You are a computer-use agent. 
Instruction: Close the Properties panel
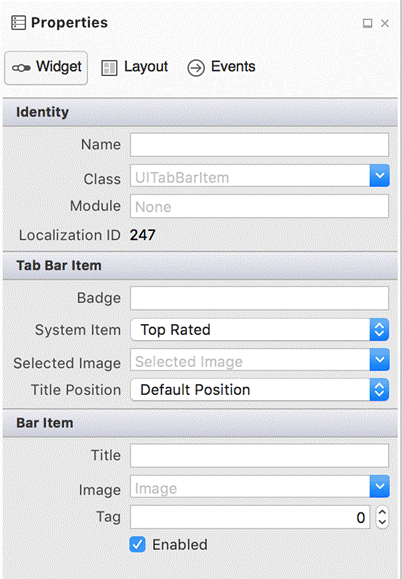tap(385, 23)
